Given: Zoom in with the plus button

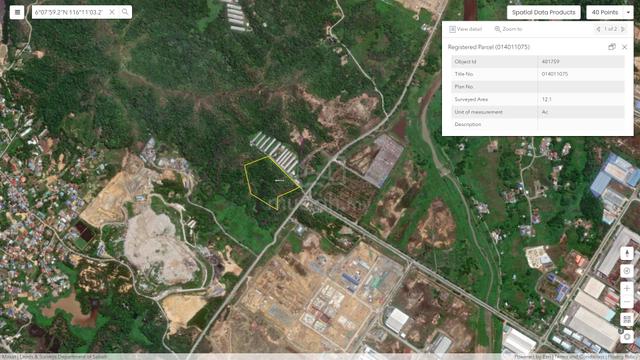Looking at the screenshot, I should pos(627,288).
